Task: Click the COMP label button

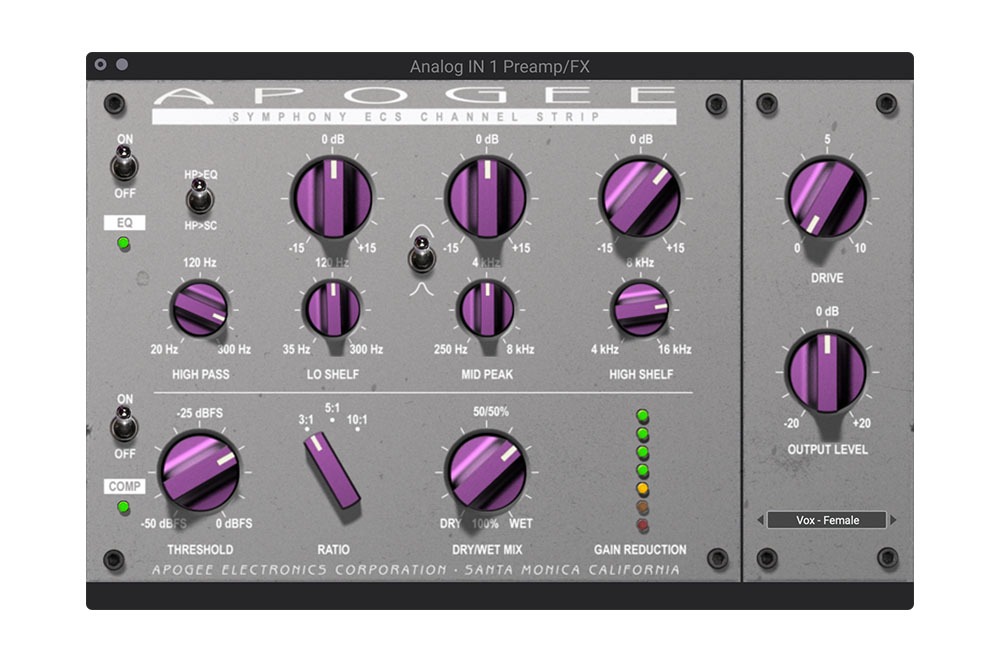Action: tap(124, 487)
